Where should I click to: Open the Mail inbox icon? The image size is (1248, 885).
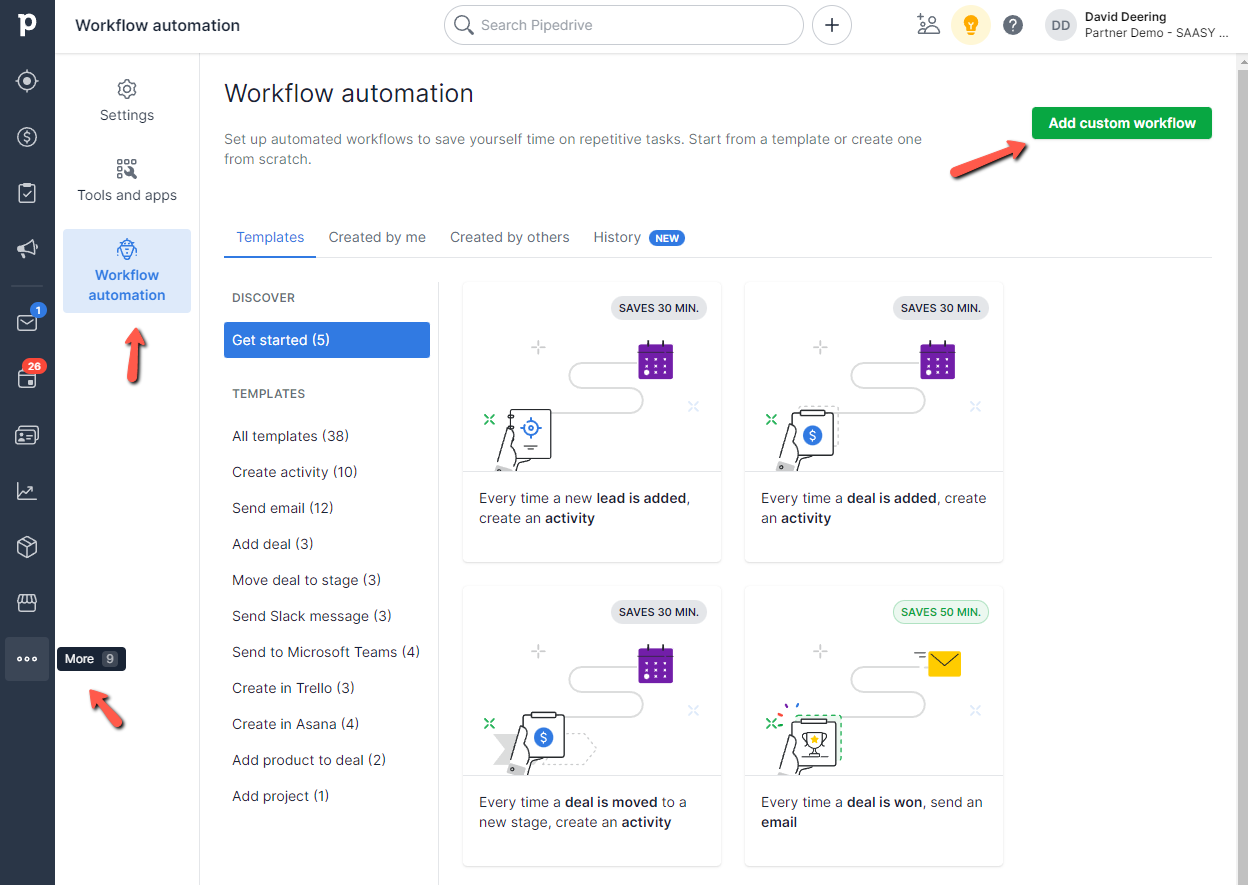pos(27,322)
